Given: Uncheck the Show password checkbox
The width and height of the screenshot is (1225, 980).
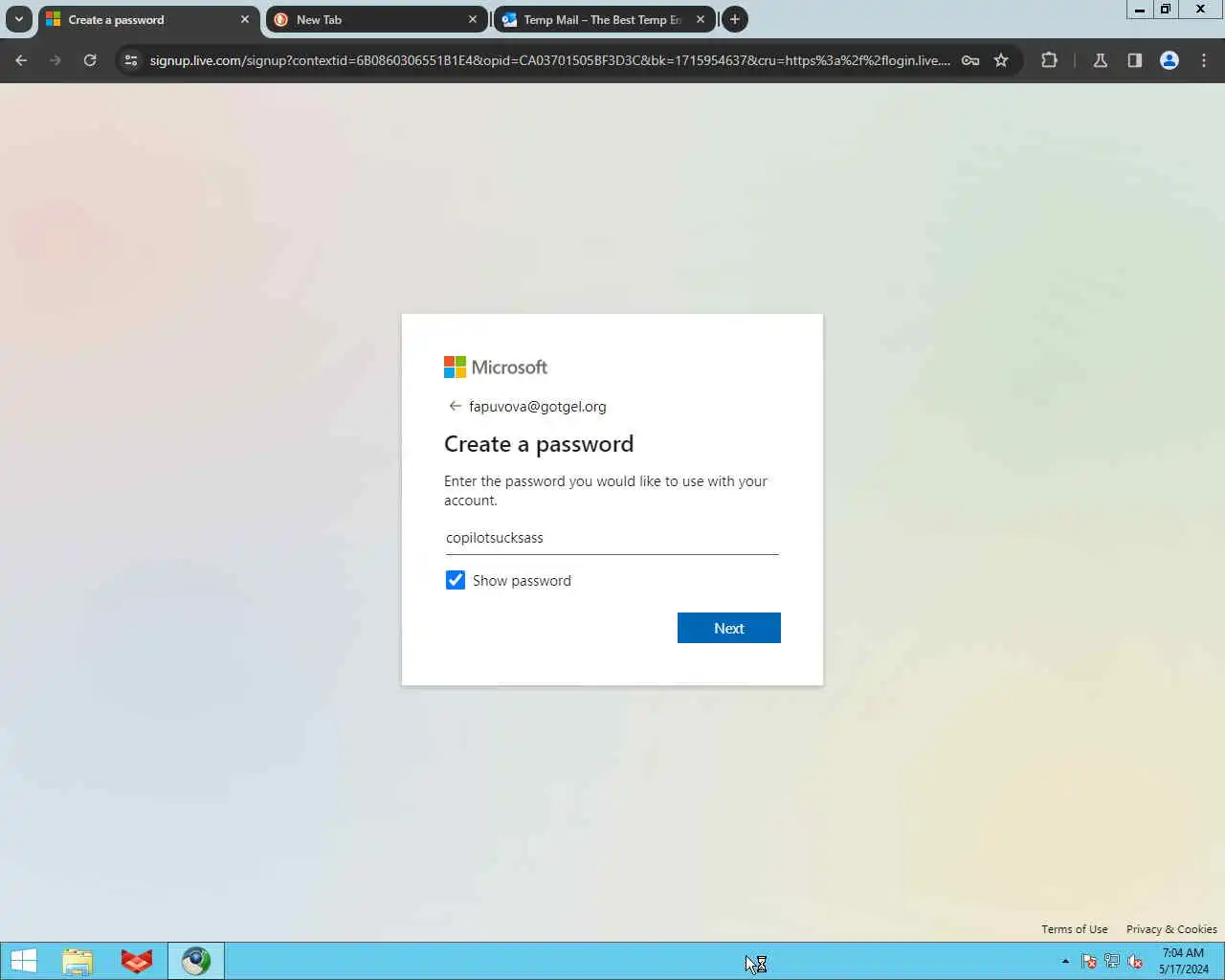Looking at the screenshot, I should 456,580.
